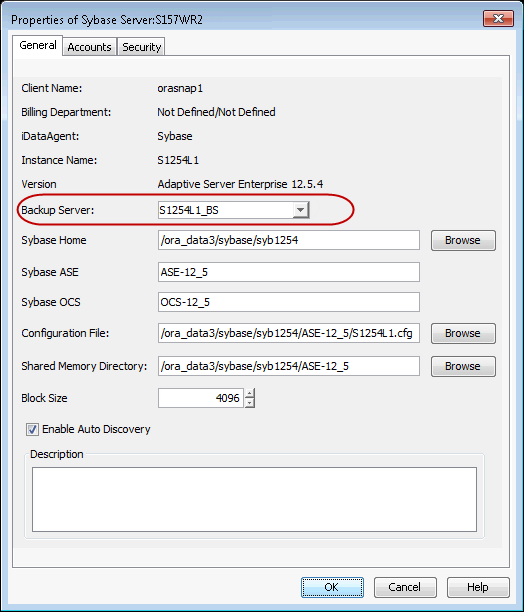Open Help for this dialog
The width and height of the screenshot is (524, 612).
click(x=478, y=587)
